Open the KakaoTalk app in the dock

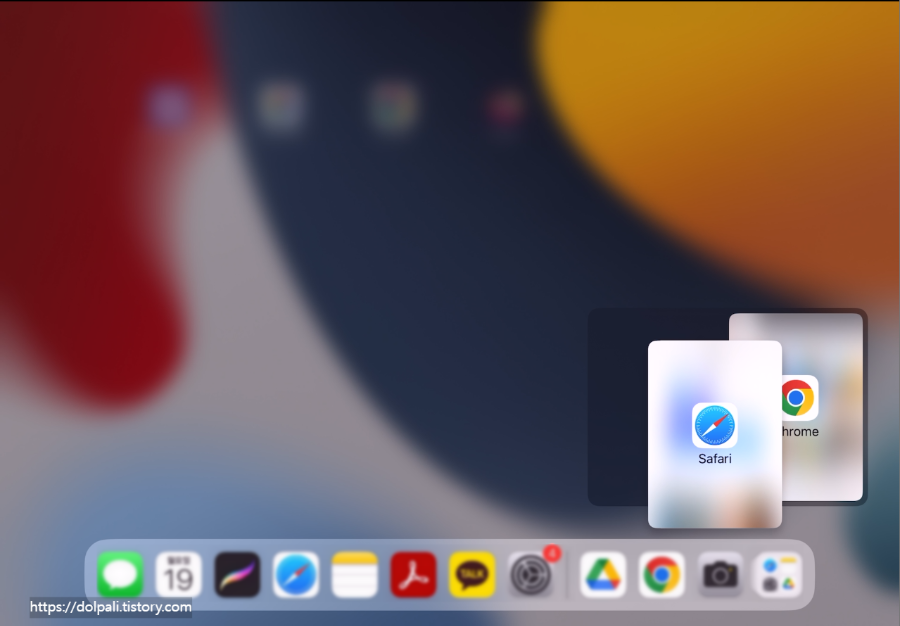[472, 574]
